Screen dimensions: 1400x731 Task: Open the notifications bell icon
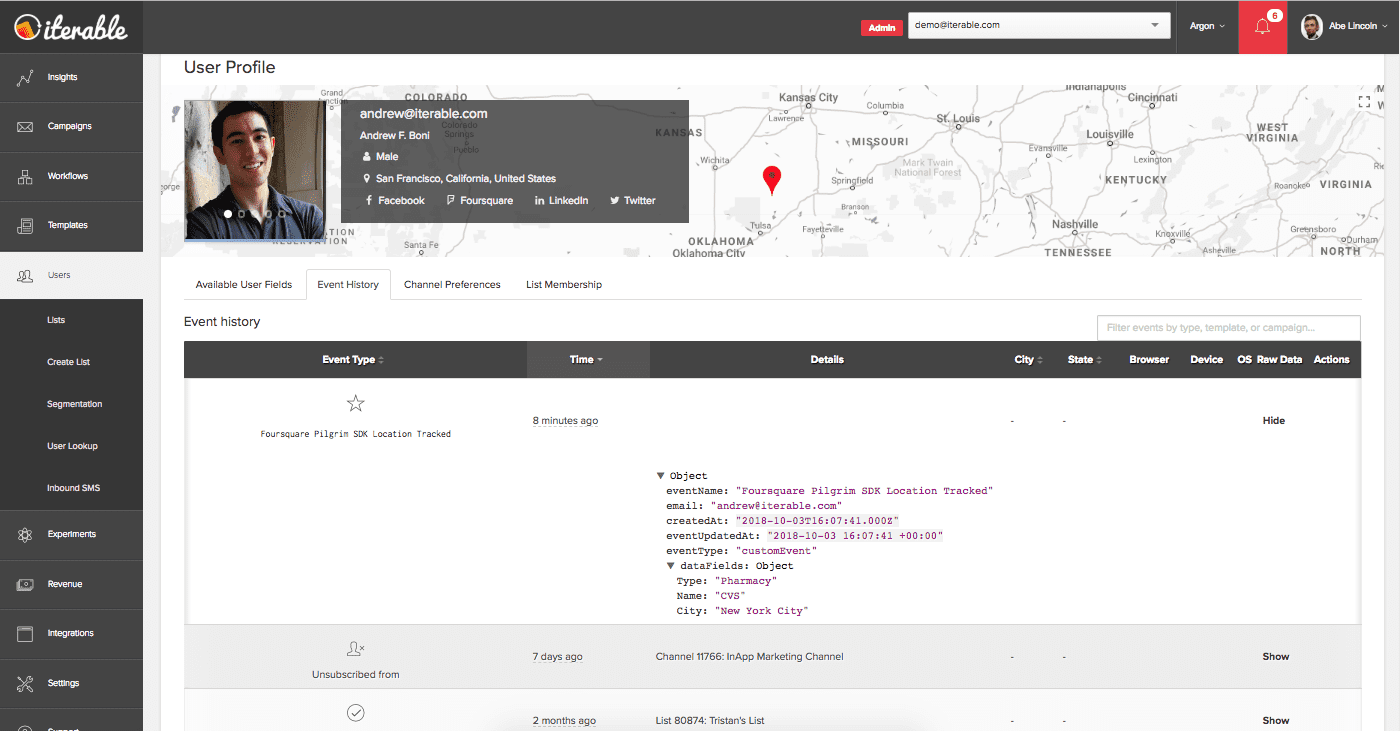pyautogui.click(x=1262, y=27)
